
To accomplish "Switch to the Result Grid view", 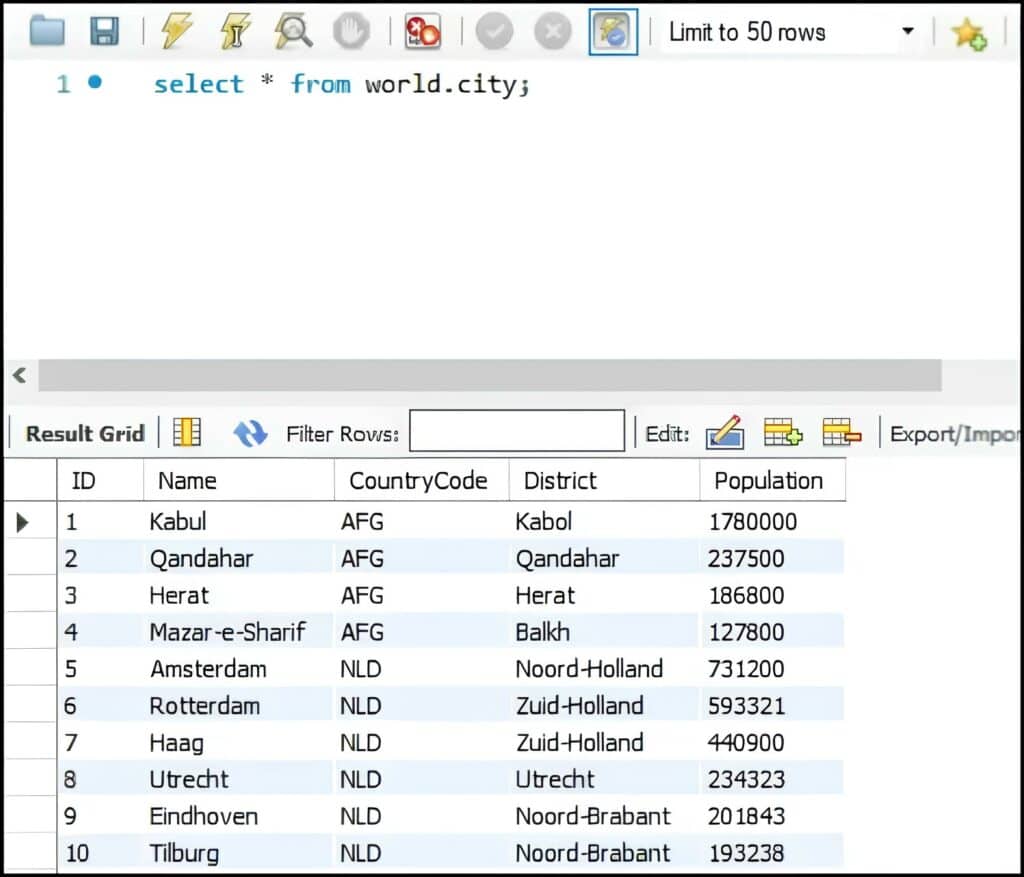I will coord(83,434).
